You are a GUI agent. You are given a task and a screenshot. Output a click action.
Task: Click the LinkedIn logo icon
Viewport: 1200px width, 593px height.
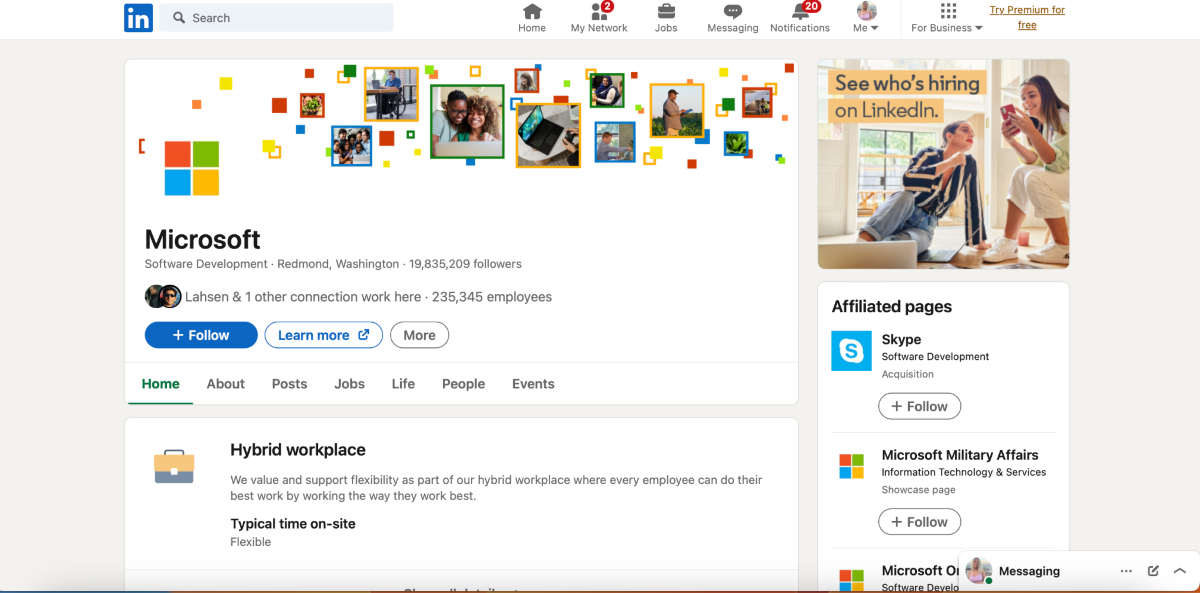138,18
